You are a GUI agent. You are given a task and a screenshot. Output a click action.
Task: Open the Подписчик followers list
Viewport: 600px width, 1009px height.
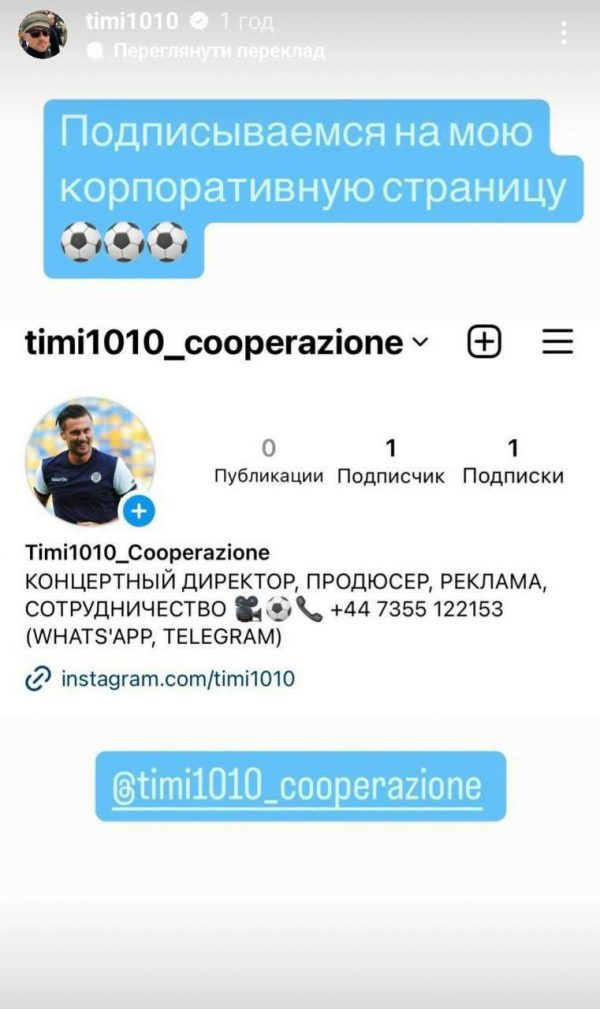coord(391,461)
